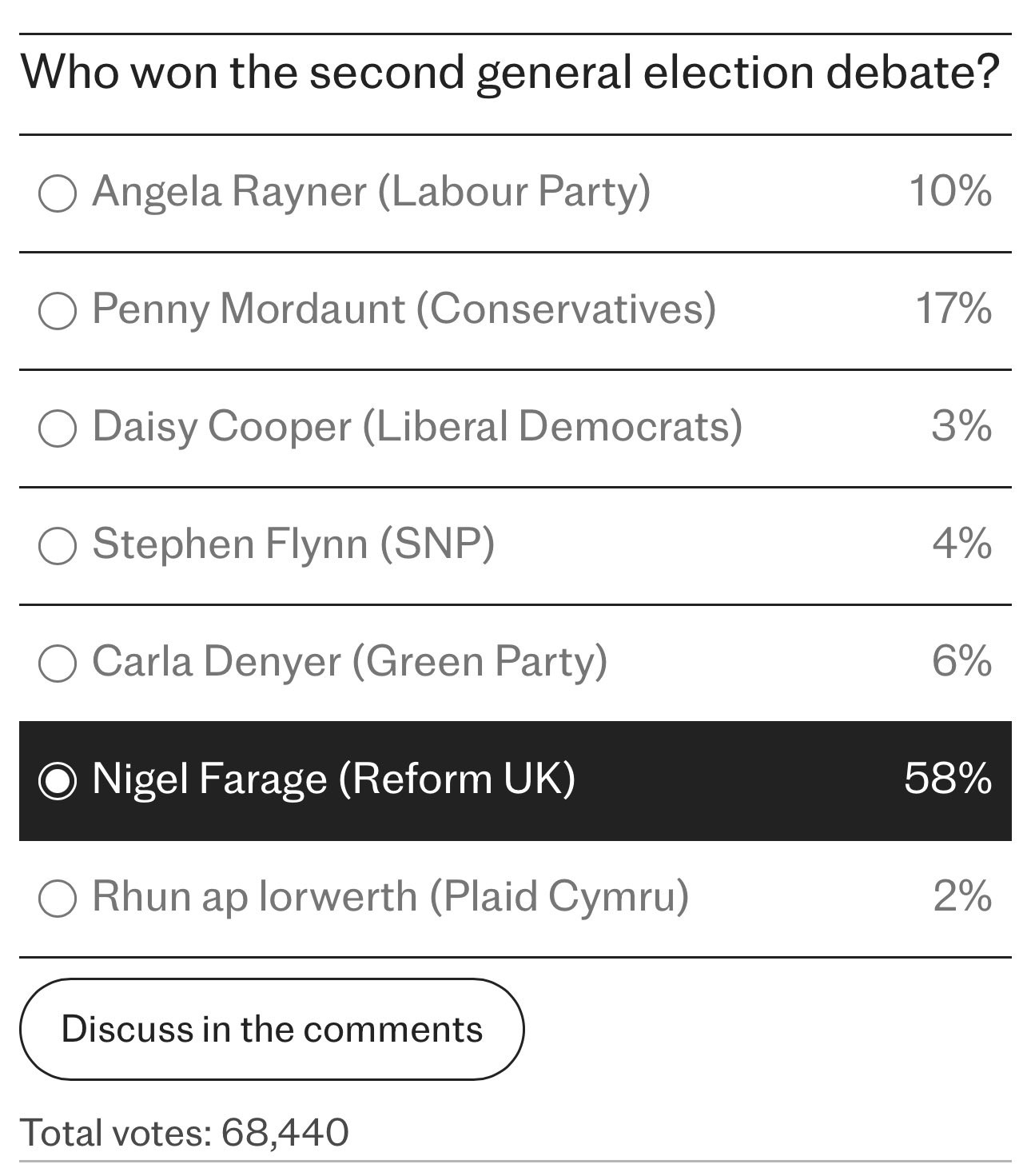Click the Total votes count text

click(x=185, y=1133)
